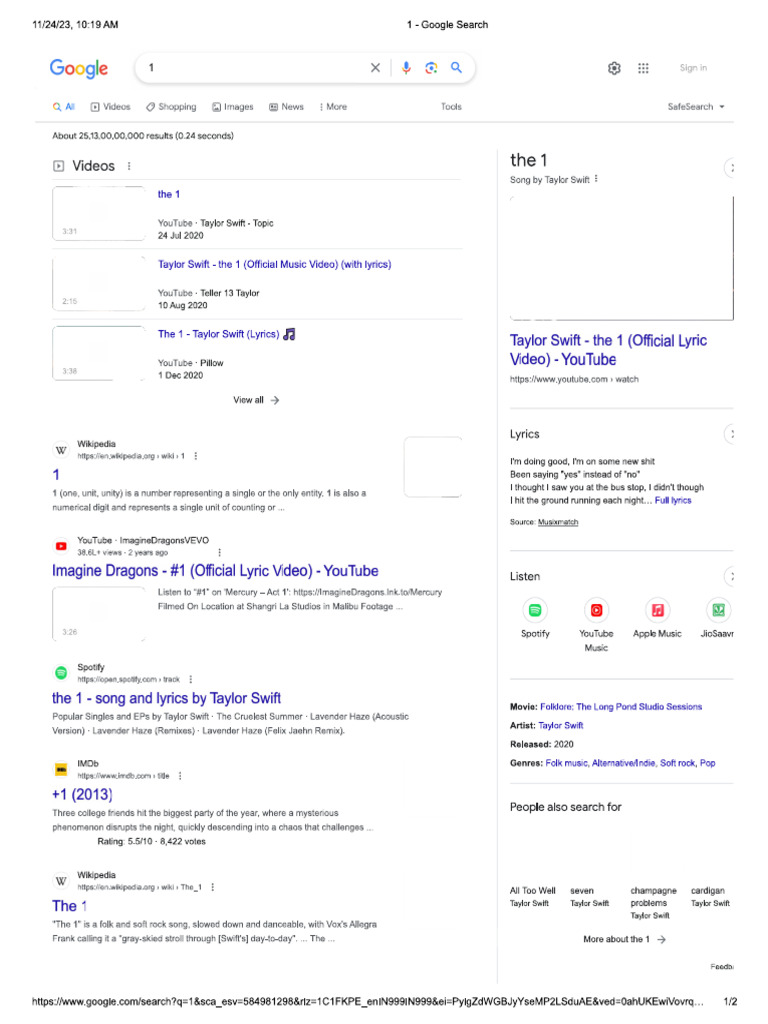
Task: Select 'All Too Well' related search
Action: point(533,896)
